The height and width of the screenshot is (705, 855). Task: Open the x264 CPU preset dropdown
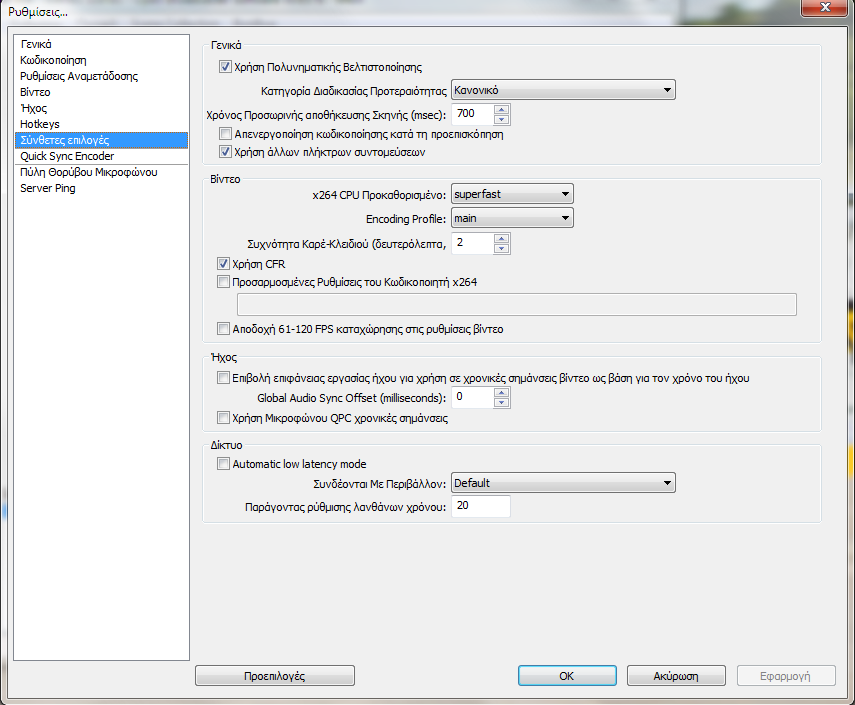pyautogui.click(x=512, y=194)
